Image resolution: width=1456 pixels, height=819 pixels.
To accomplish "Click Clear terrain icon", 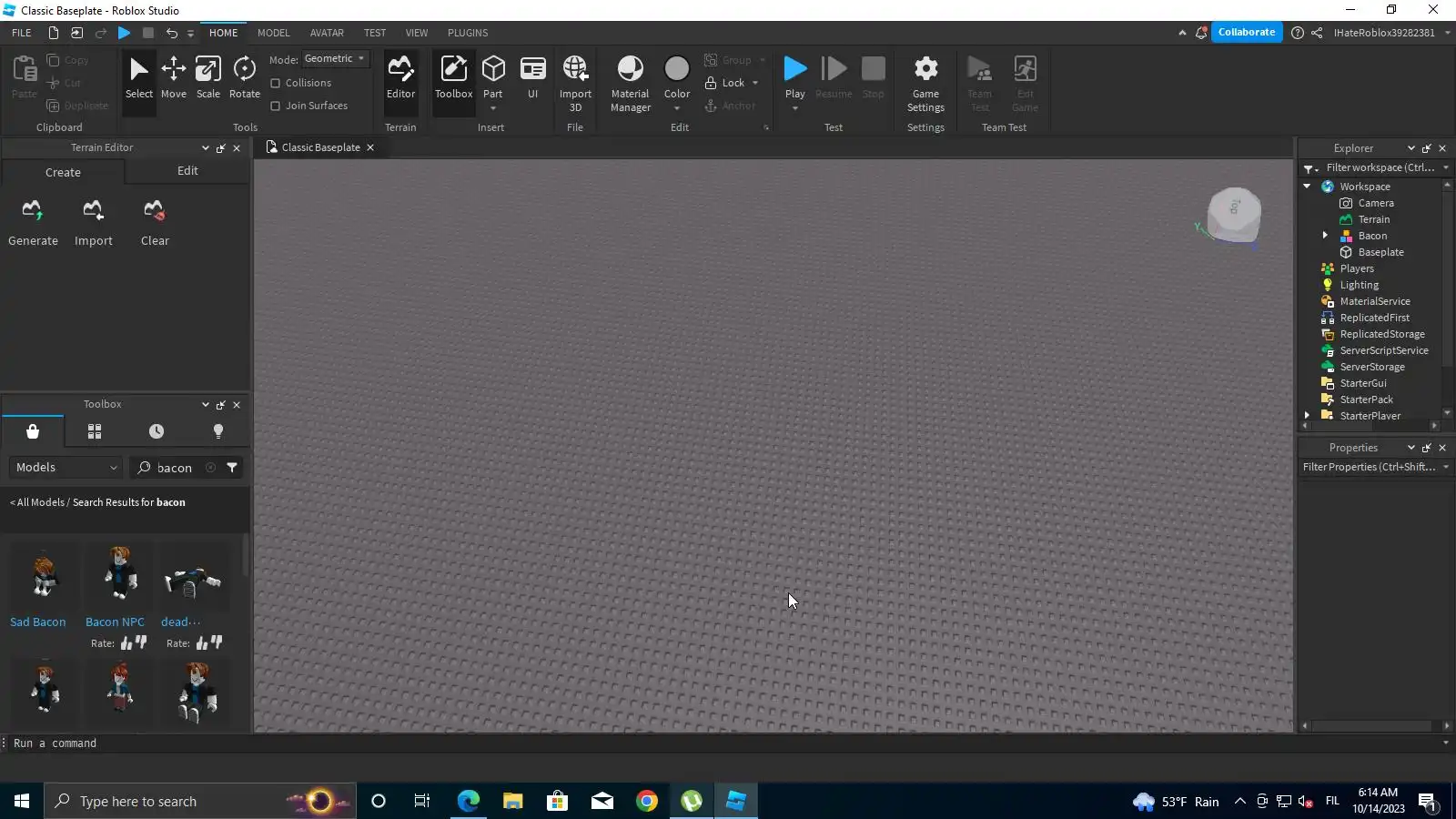I will (155, 212).
